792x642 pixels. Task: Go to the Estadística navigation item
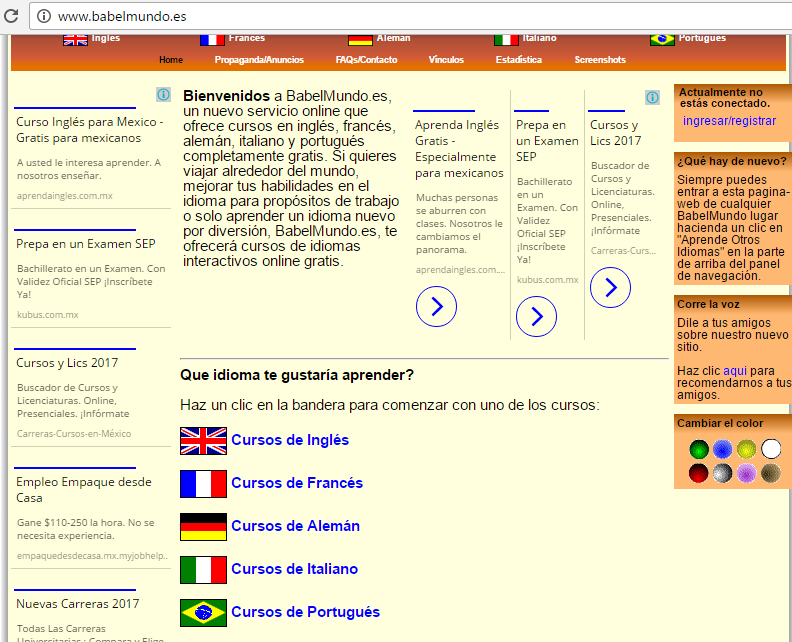coord(518,60)
